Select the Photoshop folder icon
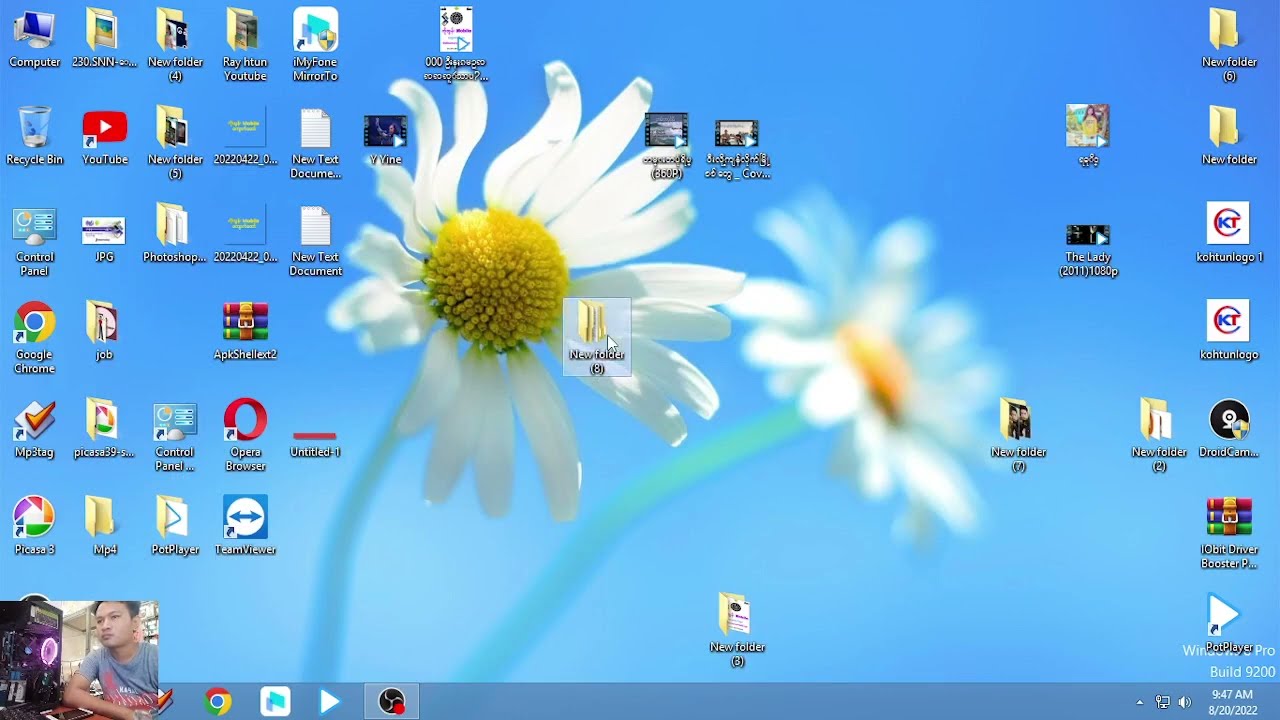The width and height of the screenshot is (1280, 720). click(174, 234)
